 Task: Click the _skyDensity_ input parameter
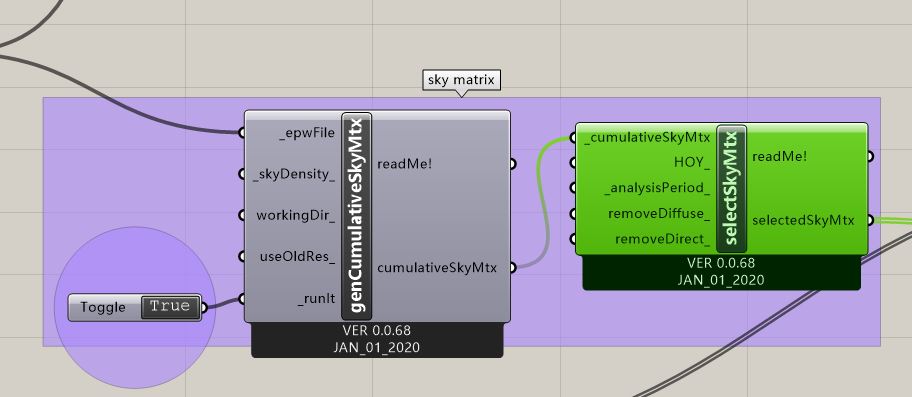[x=294, y=174]
